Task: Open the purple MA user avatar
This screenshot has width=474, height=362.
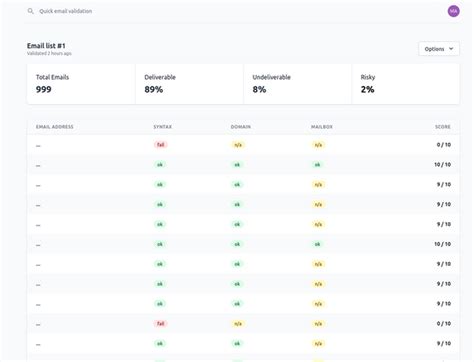Action: tap(453, 11)
